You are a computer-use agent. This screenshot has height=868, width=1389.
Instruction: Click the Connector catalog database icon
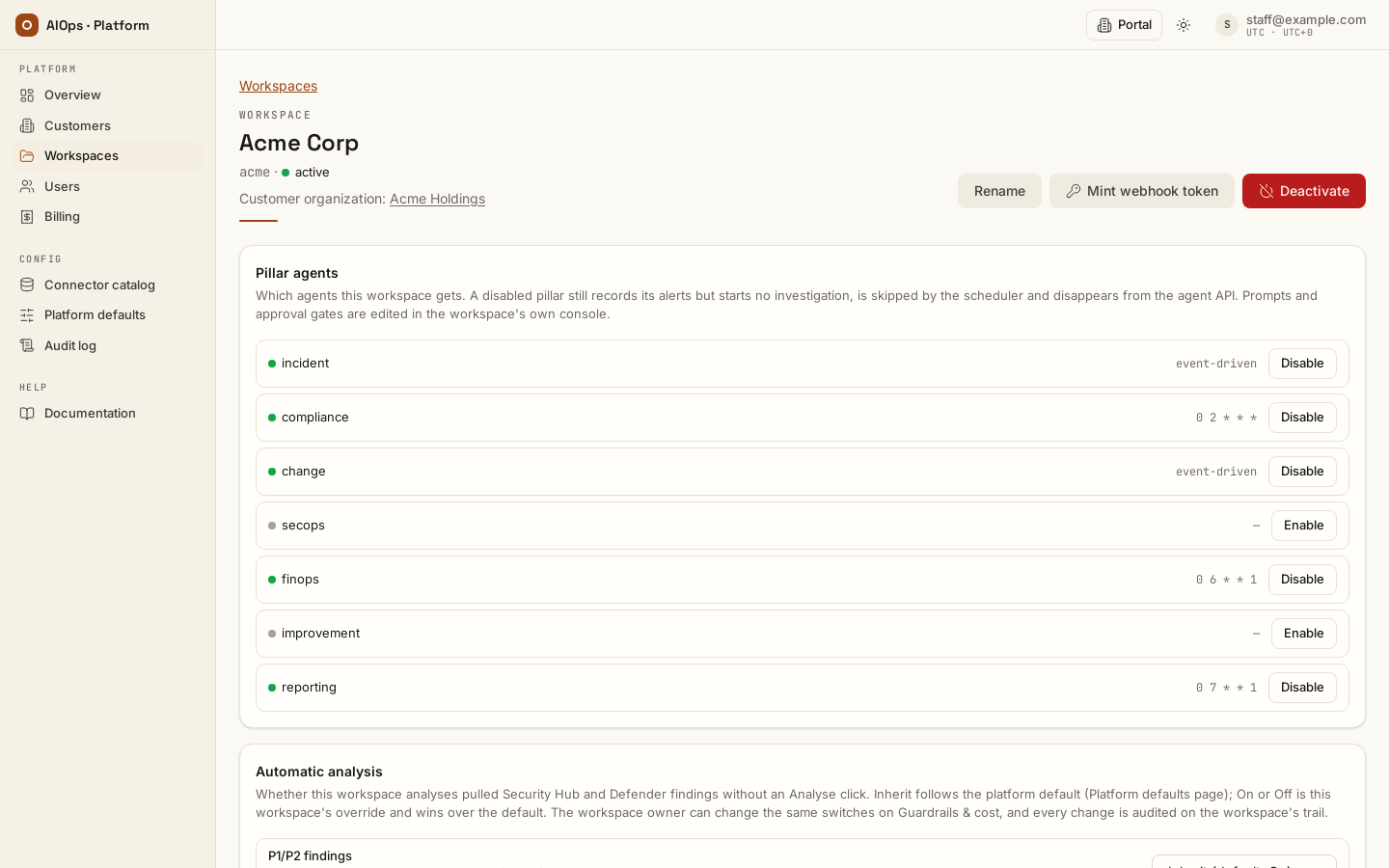[27, 285]
